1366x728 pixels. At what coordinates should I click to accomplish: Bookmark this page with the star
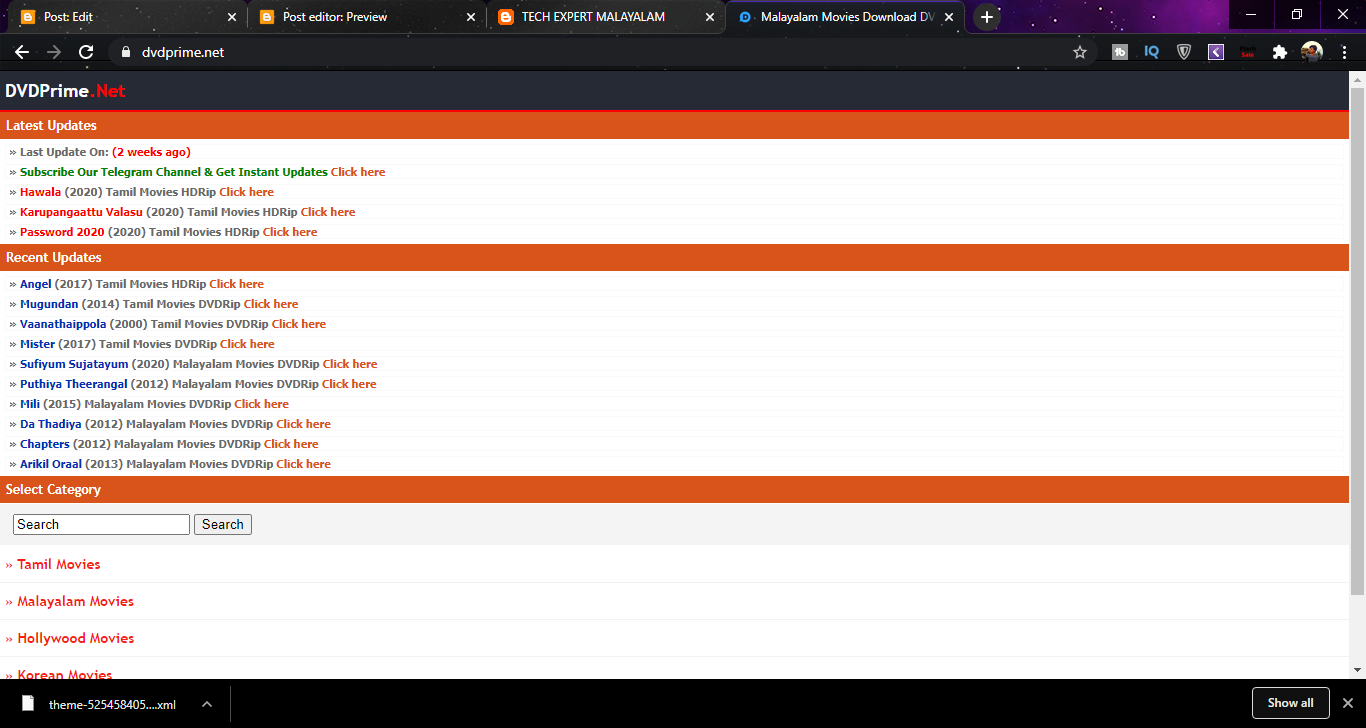point(1080,52)
